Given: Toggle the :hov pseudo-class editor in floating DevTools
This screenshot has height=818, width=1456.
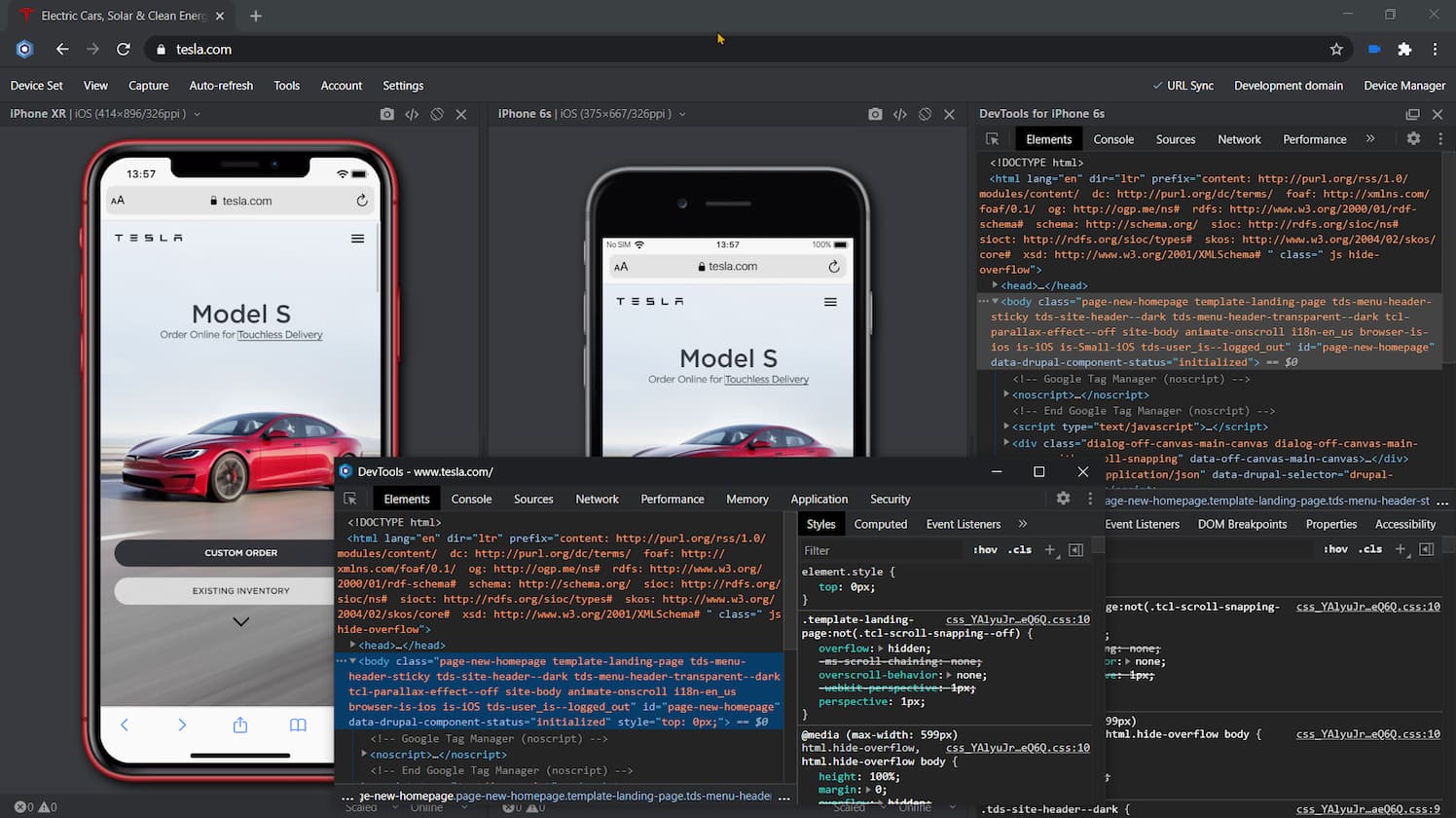Looking at the screenshot, I should click(985, 549).
